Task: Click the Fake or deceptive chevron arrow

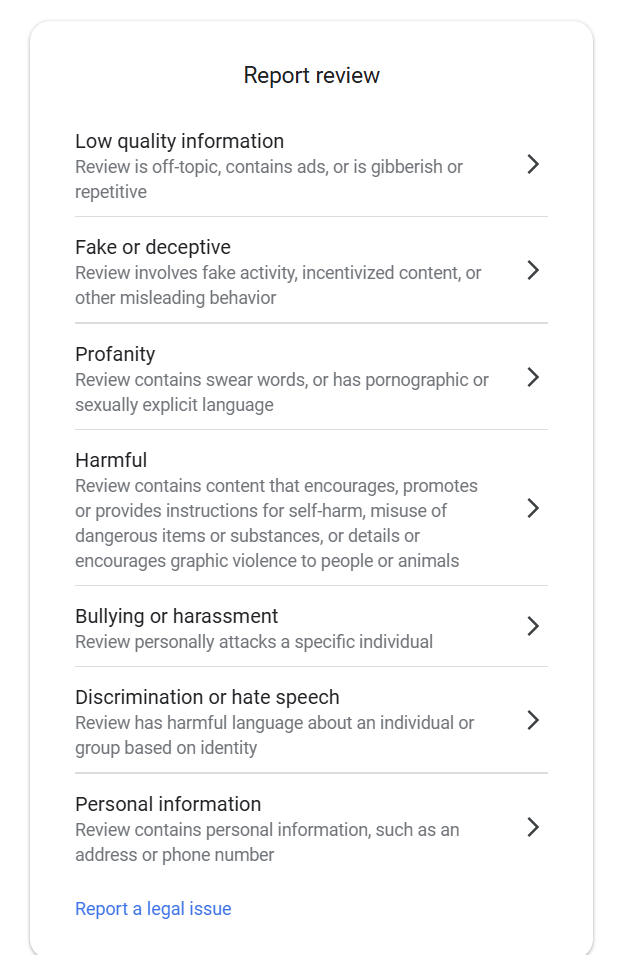Action: (533, 270)
